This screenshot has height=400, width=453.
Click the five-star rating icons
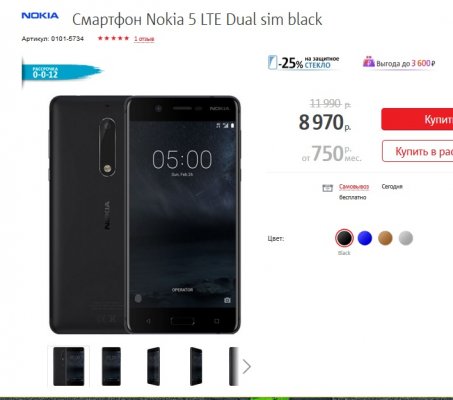113,38
